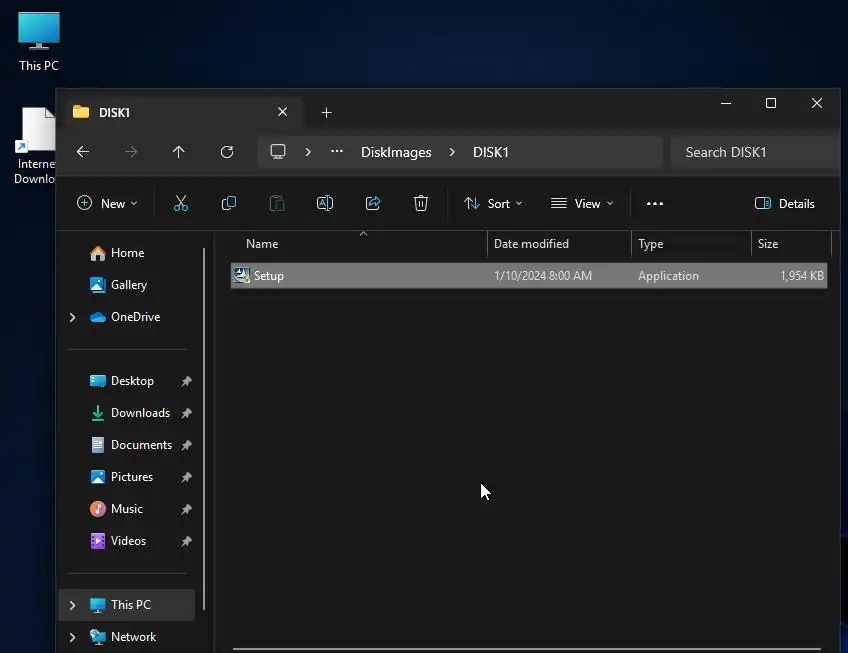
Task: Show hidden breadcrumb path ellipsis
Action: click(336, 152)
